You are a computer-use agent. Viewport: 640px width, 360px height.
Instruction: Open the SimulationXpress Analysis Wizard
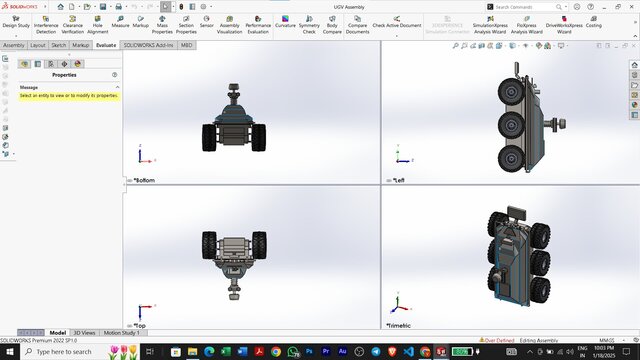tap(490, 25)
